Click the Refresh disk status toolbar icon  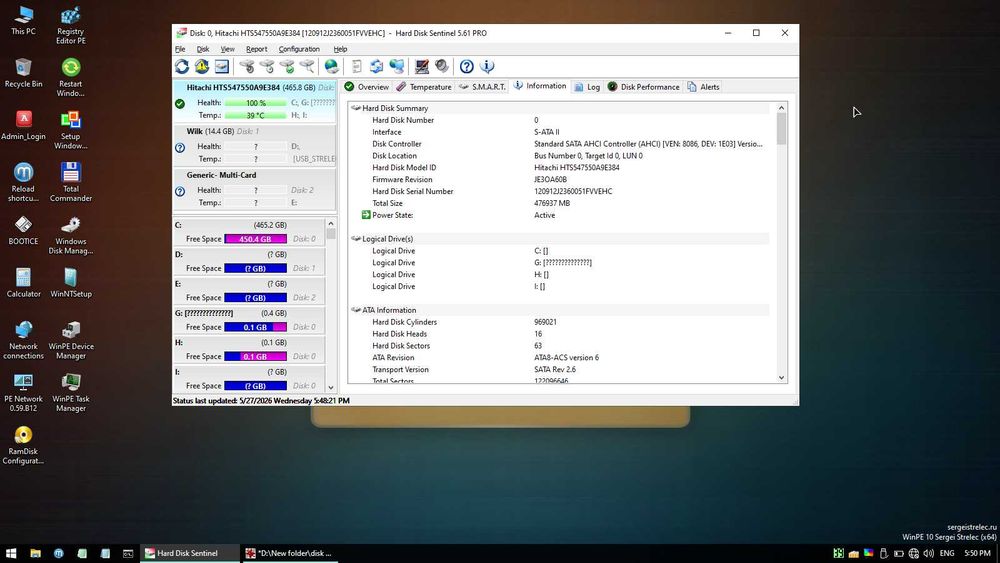tap(182, 66)
